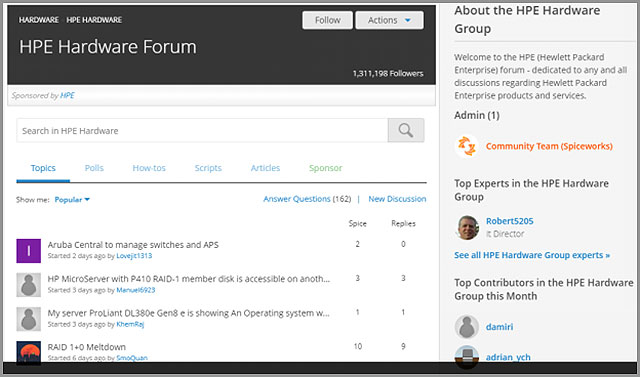Screen dimensions: 640x377
Task: View KhemRaj's user profile
Action: 130,324
